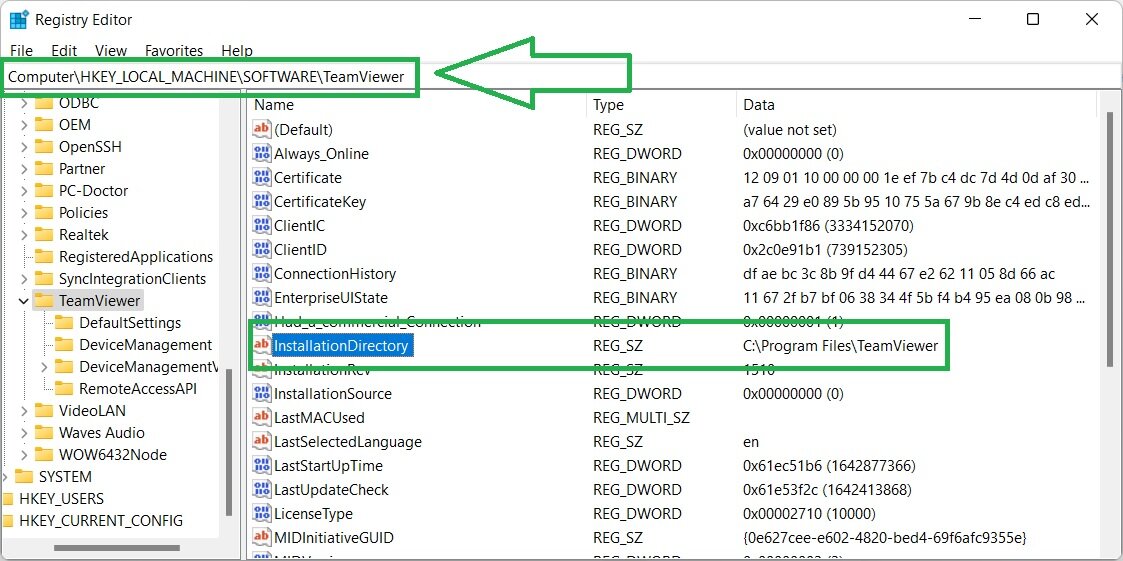1123x561 pixels.
Task: Open the File menu
Action: click(x=21, y=51)
